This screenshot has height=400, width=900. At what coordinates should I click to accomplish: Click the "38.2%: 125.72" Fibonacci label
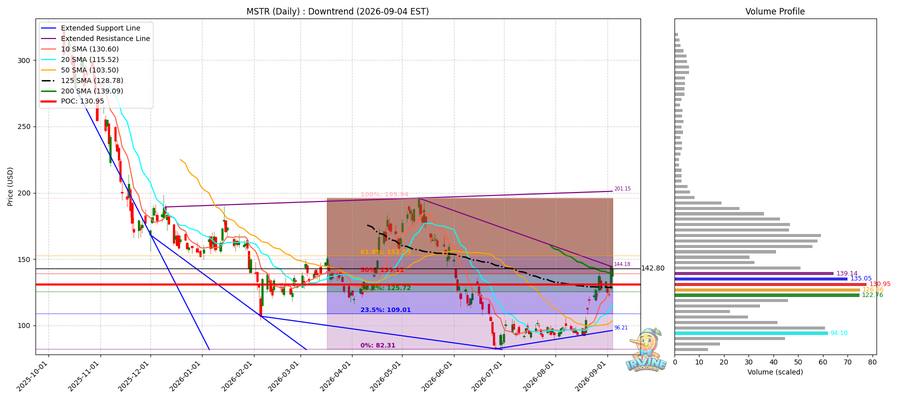[x=385, y=288]
